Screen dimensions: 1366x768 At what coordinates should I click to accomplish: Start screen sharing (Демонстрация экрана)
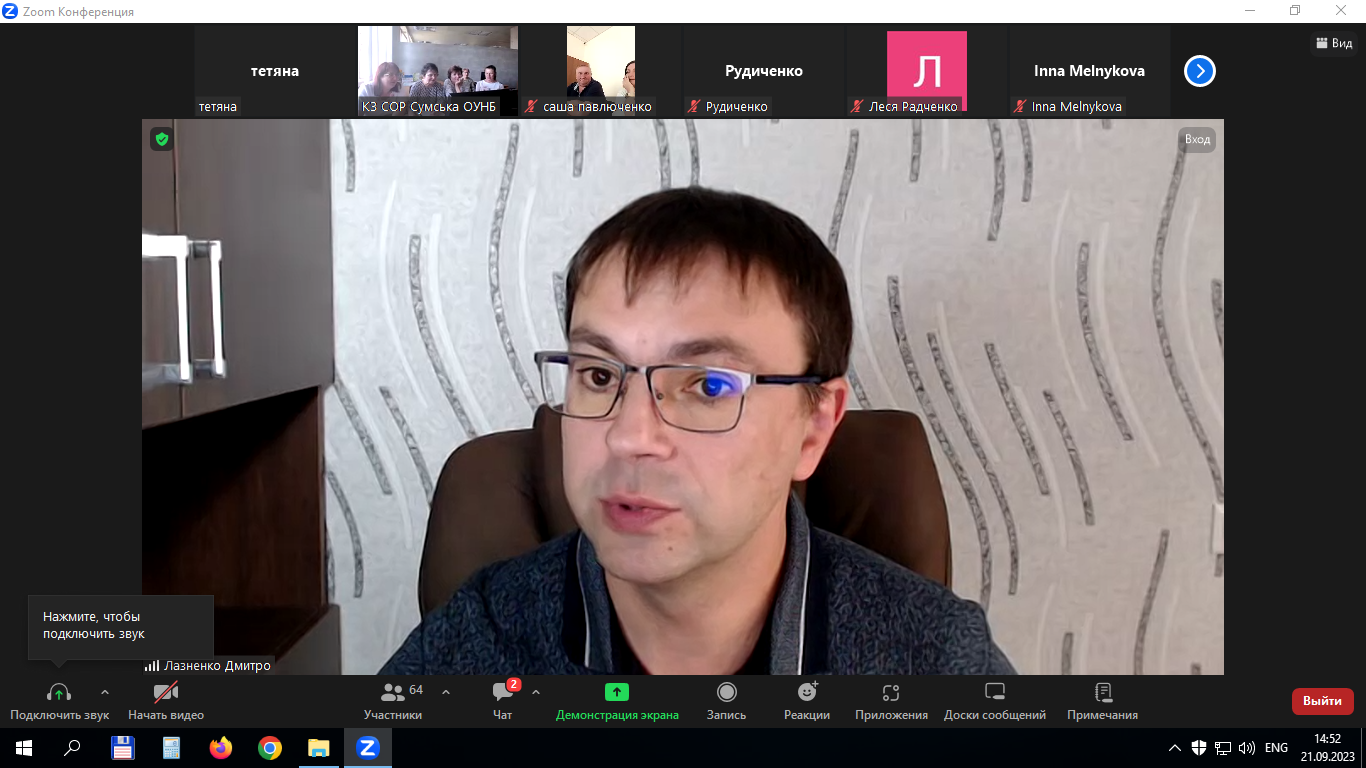click(617, 693)
